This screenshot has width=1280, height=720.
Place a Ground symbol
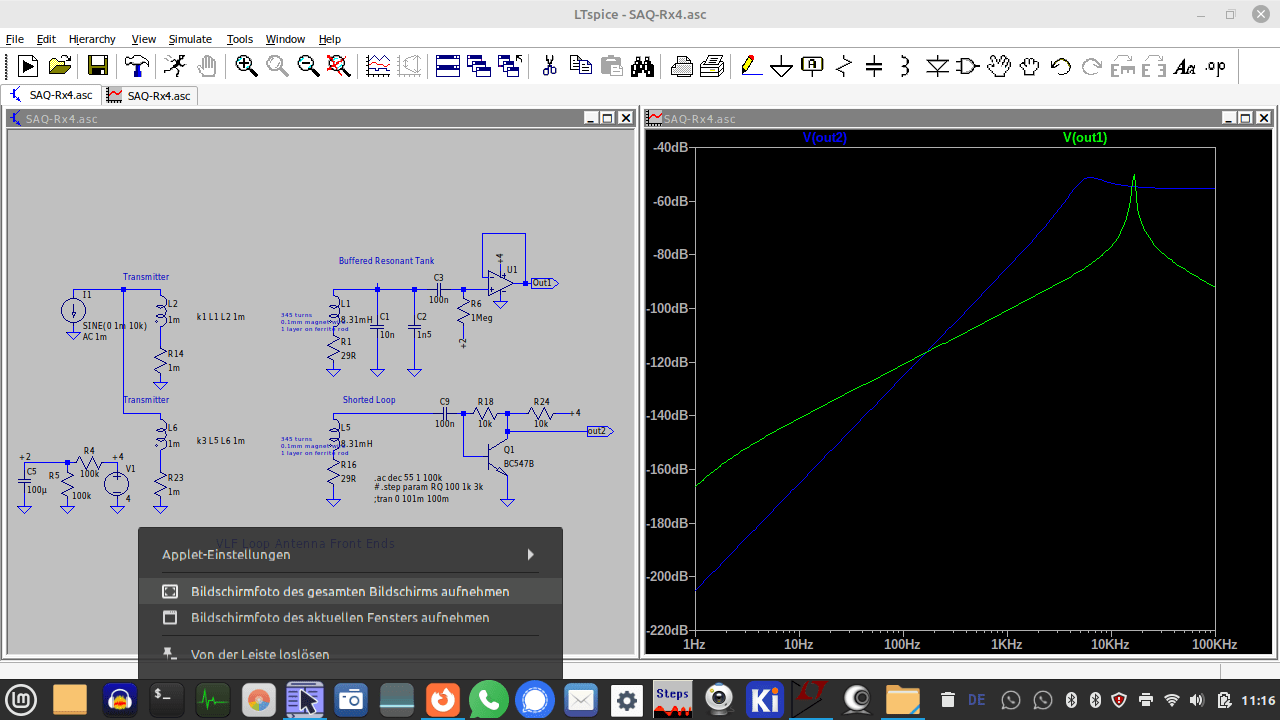pos(781,67)
